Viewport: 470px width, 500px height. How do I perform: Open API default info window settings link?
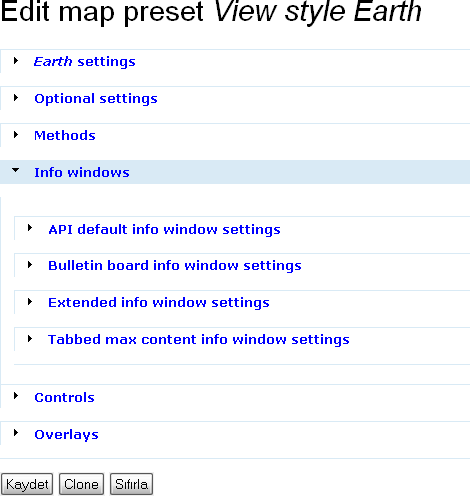click(x=164, y=230)
